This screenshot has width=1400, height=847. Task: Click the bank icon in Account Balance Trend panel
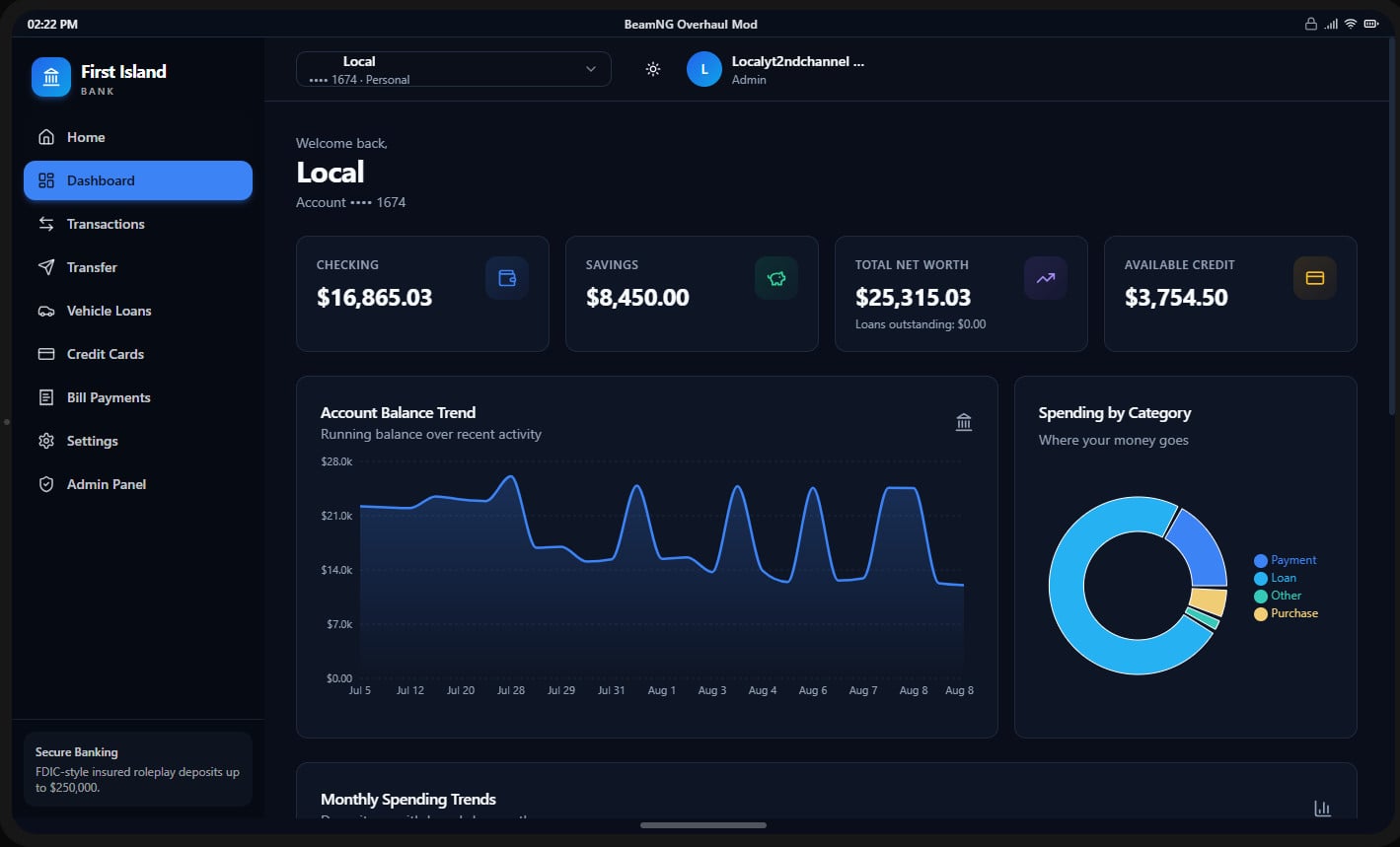pos(964,422)
